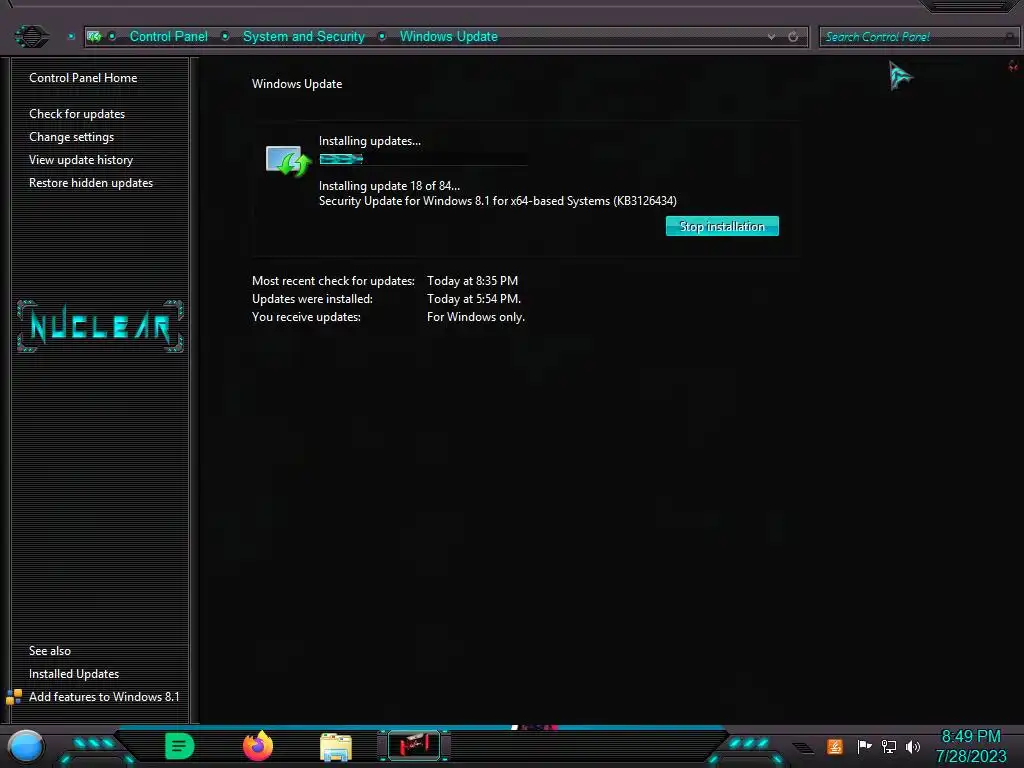This screenshot has width=1024, height=768.
Task: Open Add features to Windows 8.1
Action: tap(104, 697)
